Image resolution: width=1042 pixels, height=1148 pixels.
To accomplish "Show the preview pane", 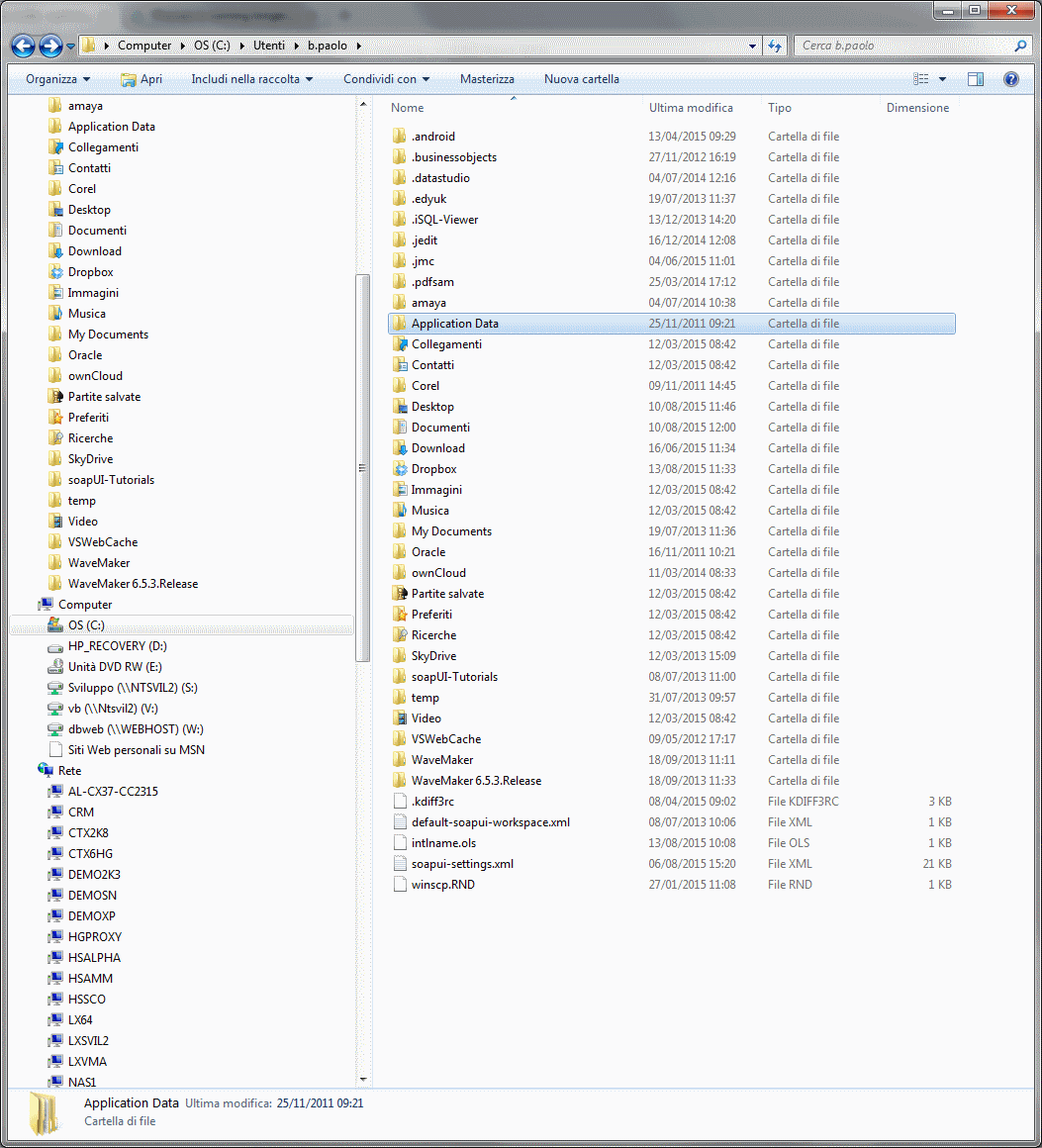I will pyautogui.click(x=976, y=79).
